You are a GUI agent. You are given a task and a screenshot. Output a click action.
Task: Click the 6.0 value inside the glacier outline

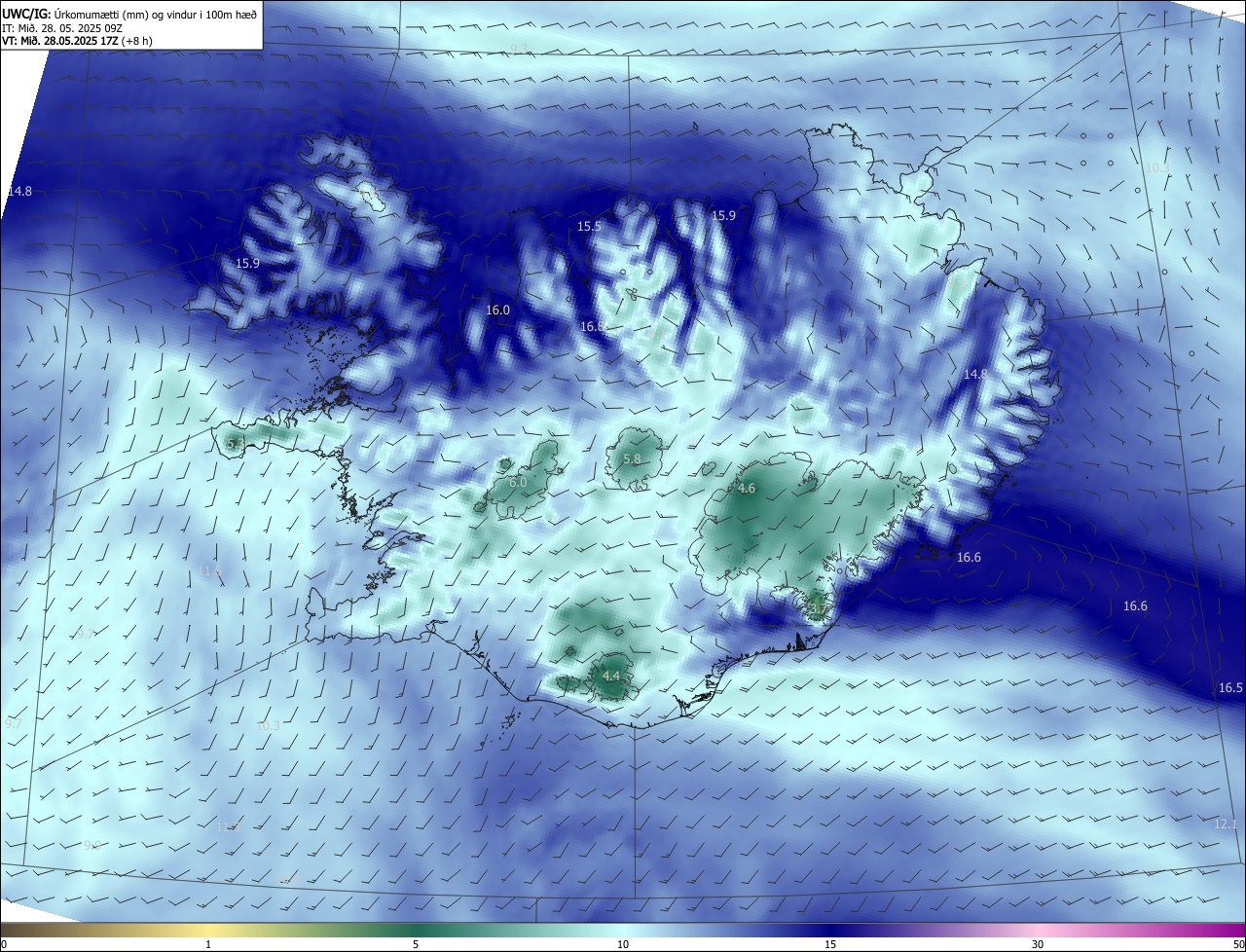tap(518, 482)
